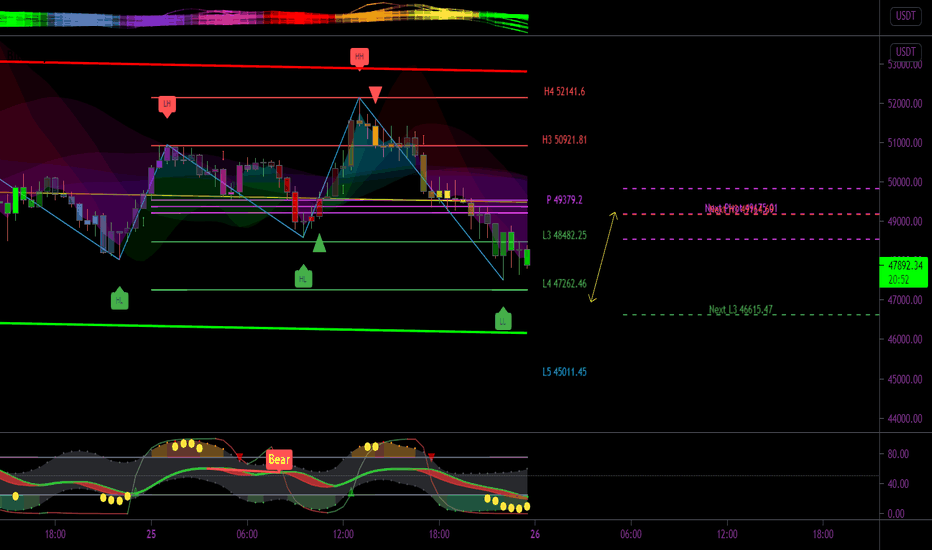Select the H4 52141.6 pivot label
This screenshot has height=550, width=932.
564,92
